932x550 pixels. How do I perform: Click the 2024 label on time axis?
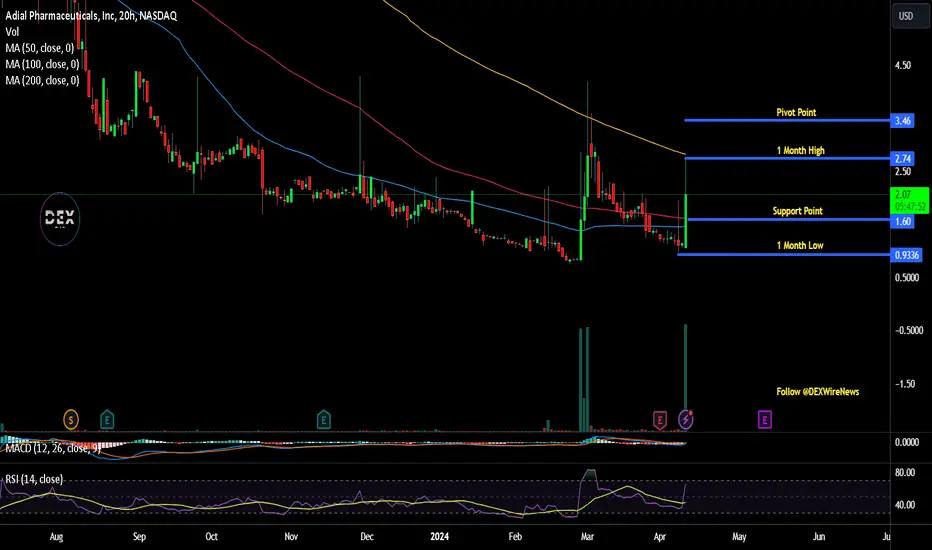439,537
